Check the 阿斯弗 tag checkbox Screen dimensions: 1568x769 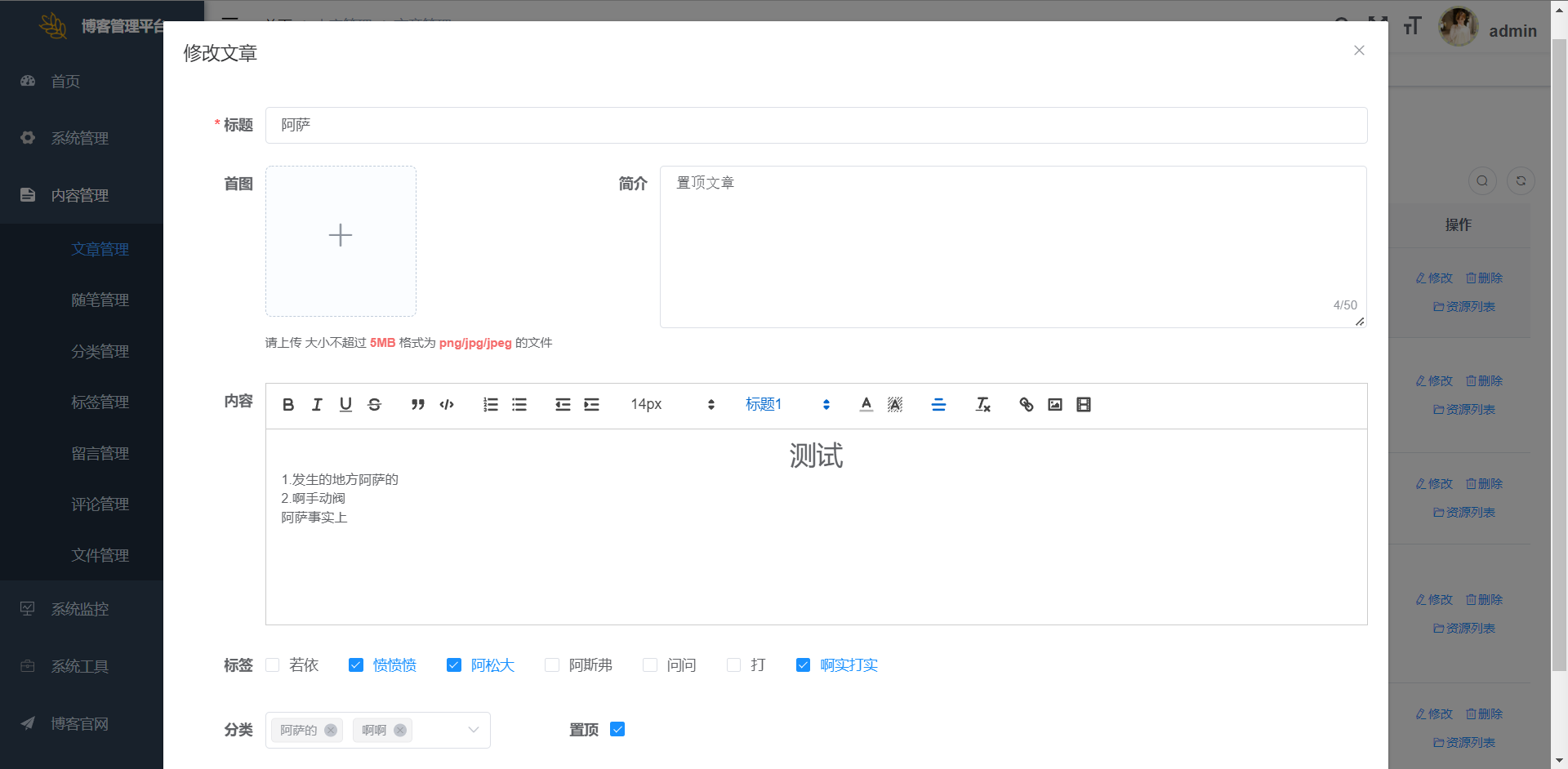point(552,665)
